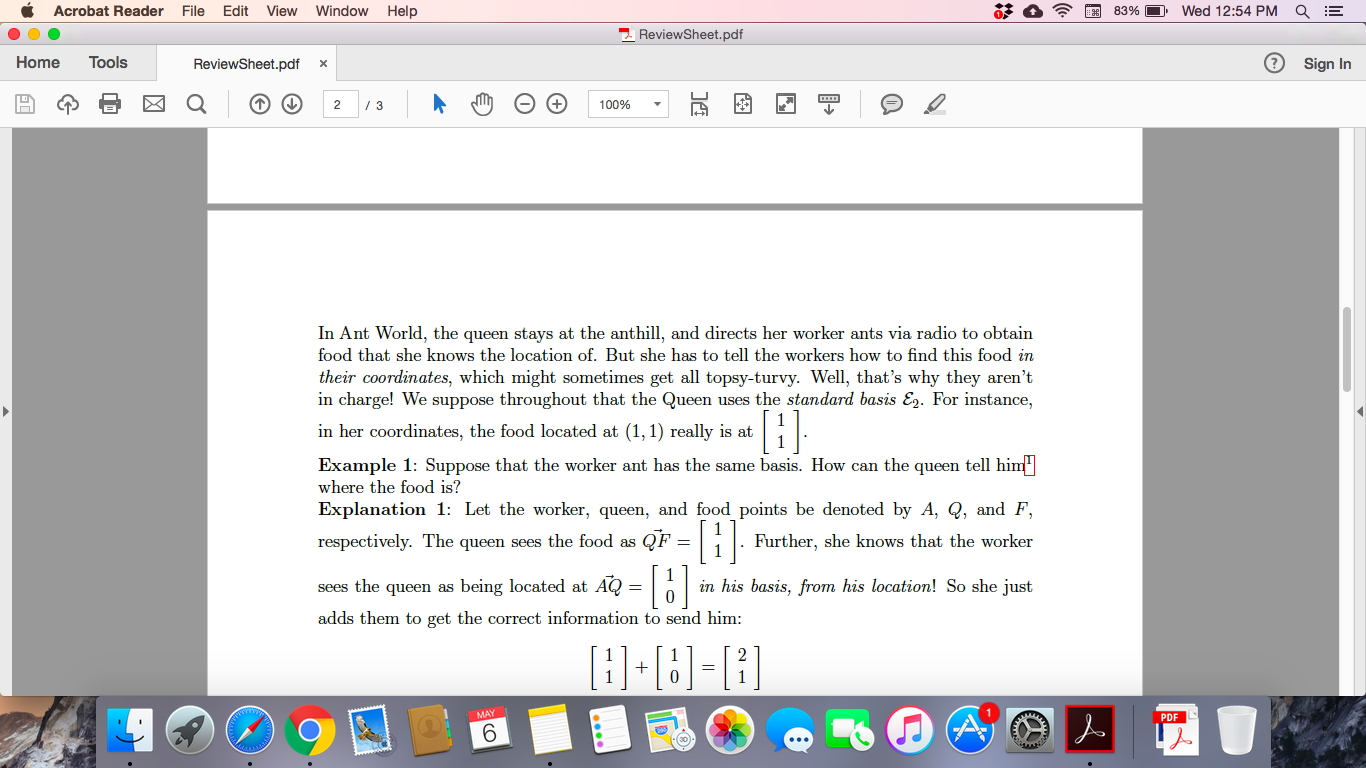Add a sticky note comment
This screenshot has width=1366, height=768.
tap(891, 103)
